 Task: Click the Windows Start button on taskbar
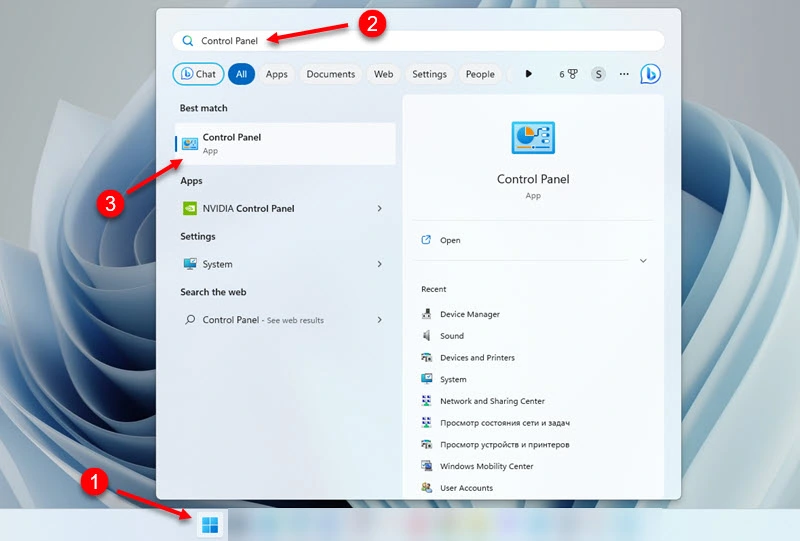[210, 525]
